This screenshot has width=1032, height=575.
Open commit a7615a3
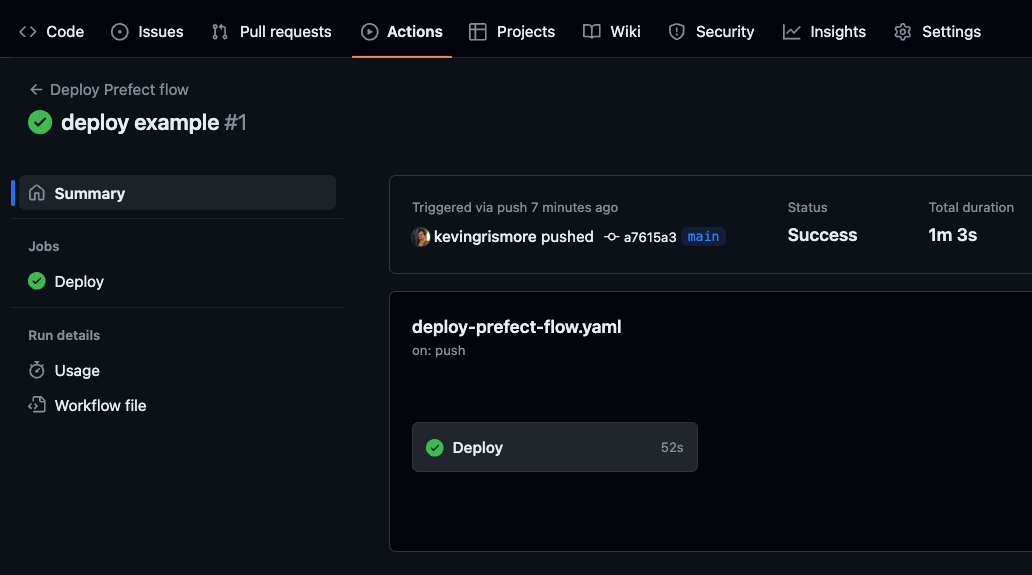click(650, 238)
